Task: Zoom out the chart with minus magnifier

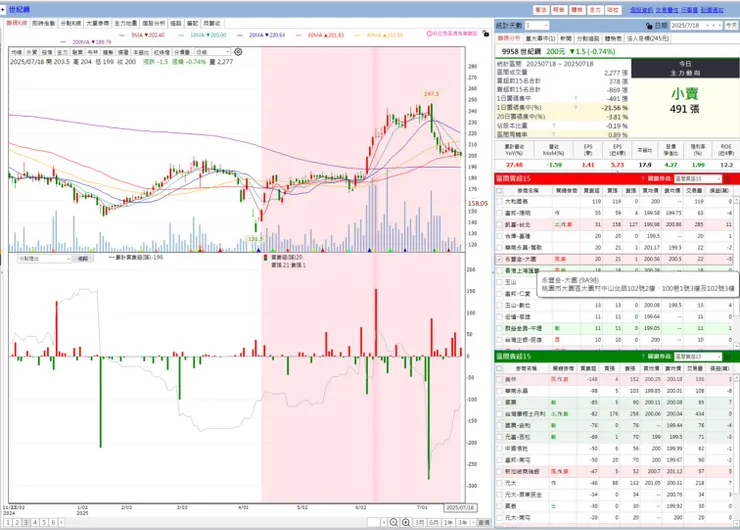Action: coord(394,522)
